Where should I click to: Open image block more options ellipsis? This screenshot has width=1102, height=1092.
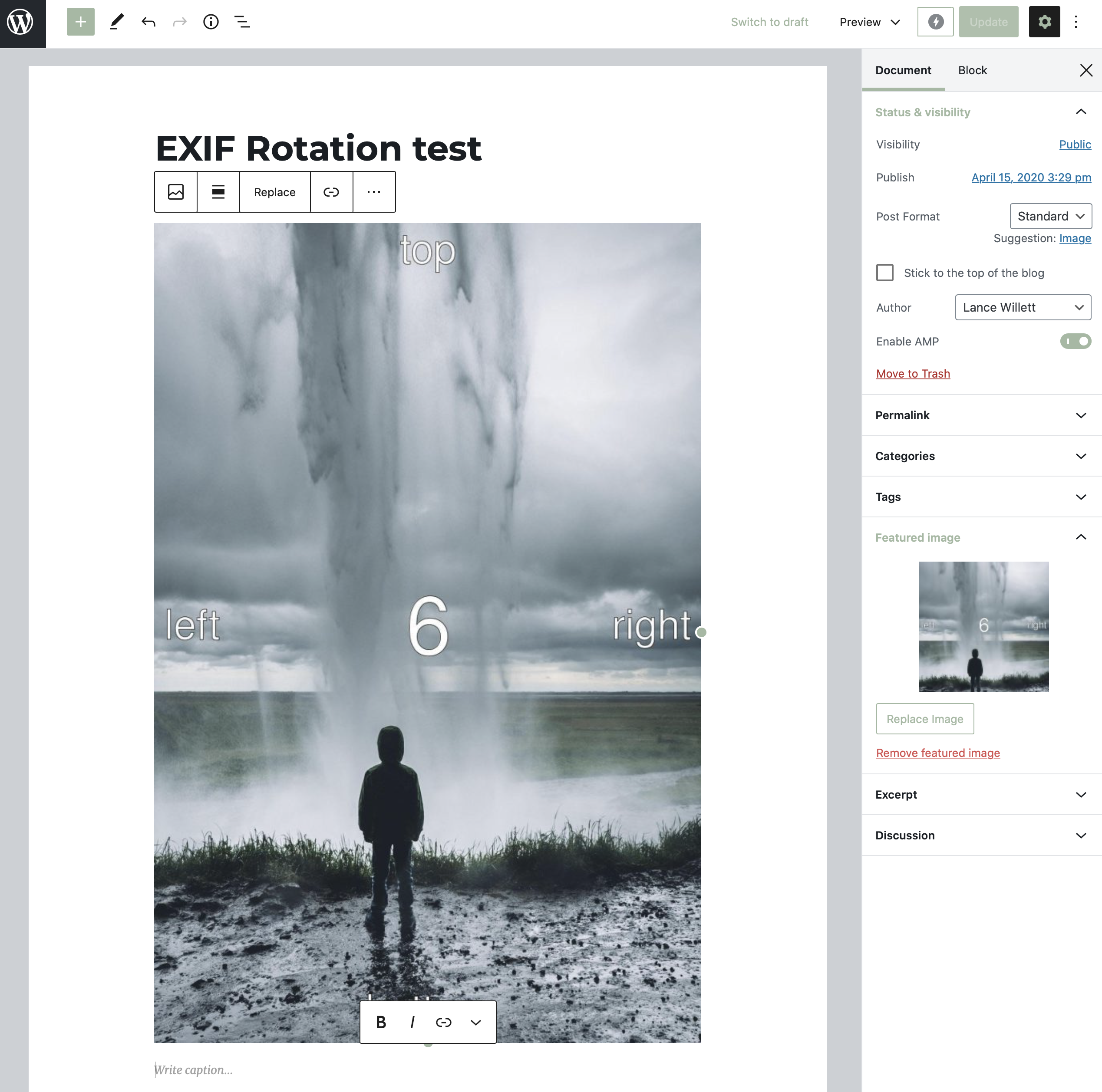tap(374, 192)
